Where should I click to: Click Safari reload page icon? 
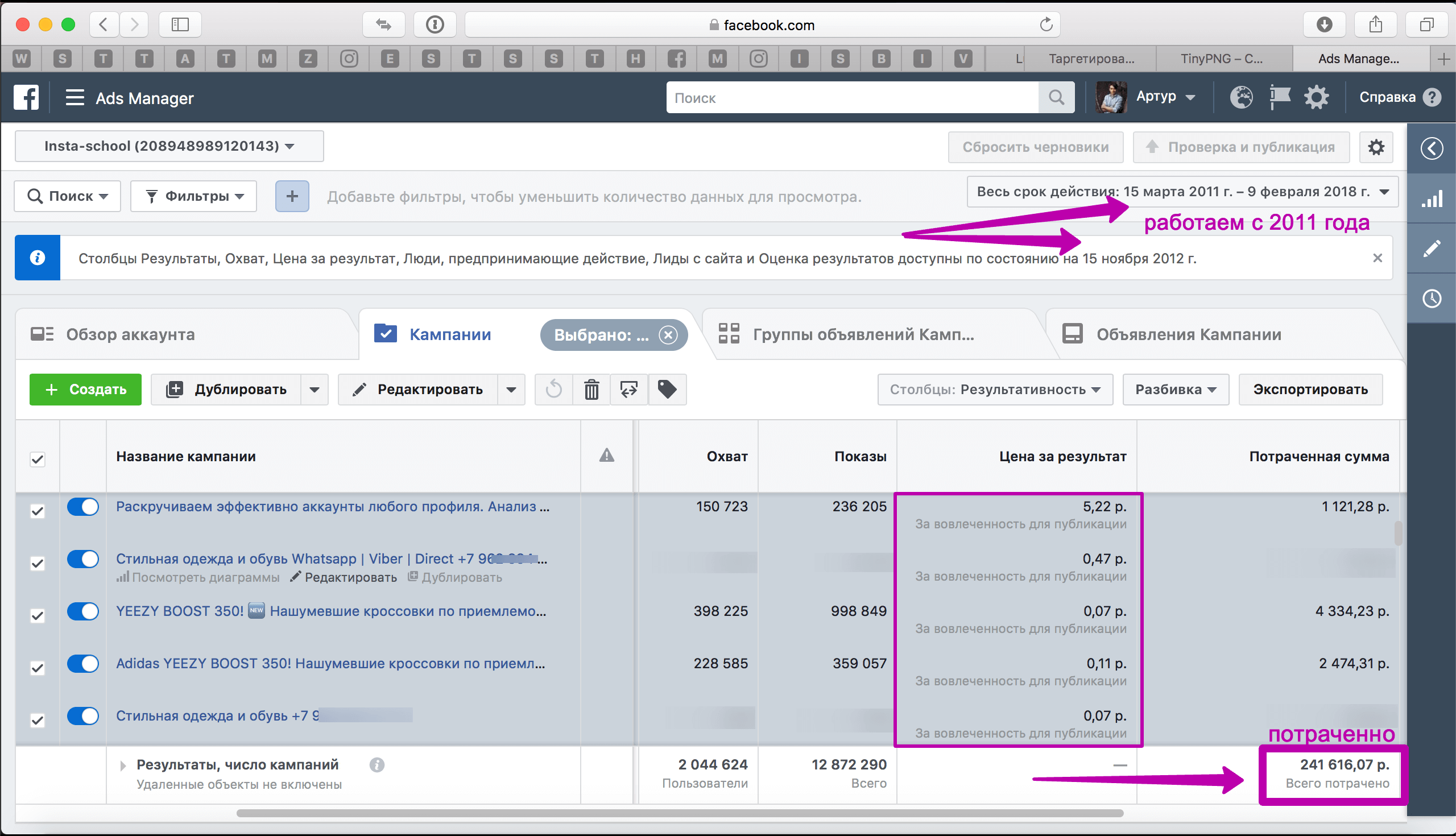pyautogui.click(x=1046, y=24)
